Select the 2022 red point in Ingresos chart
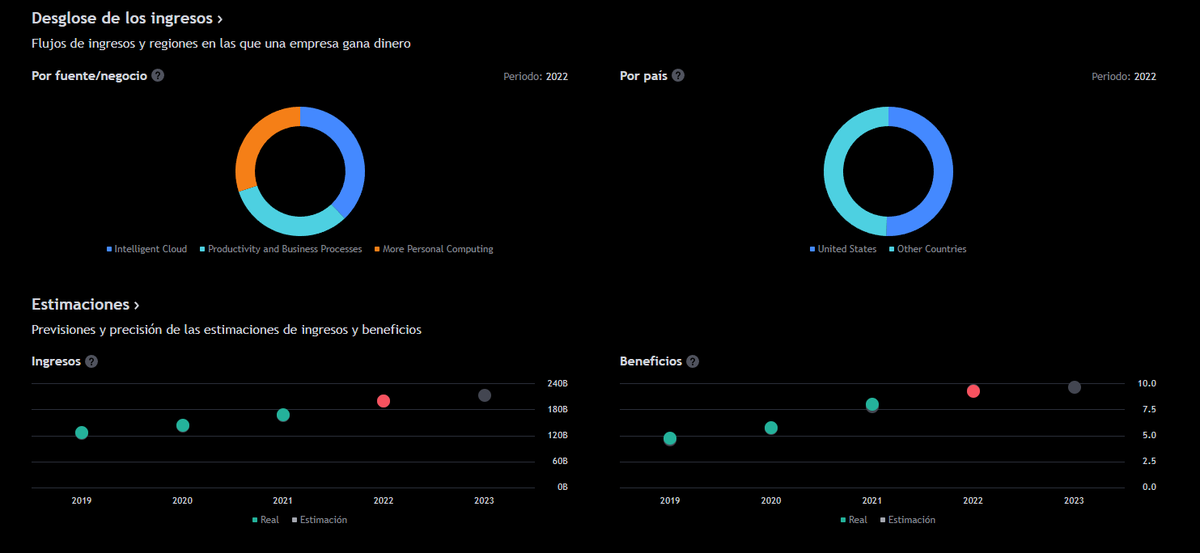This screenshot has width=1200, height=553. (383, 401)
